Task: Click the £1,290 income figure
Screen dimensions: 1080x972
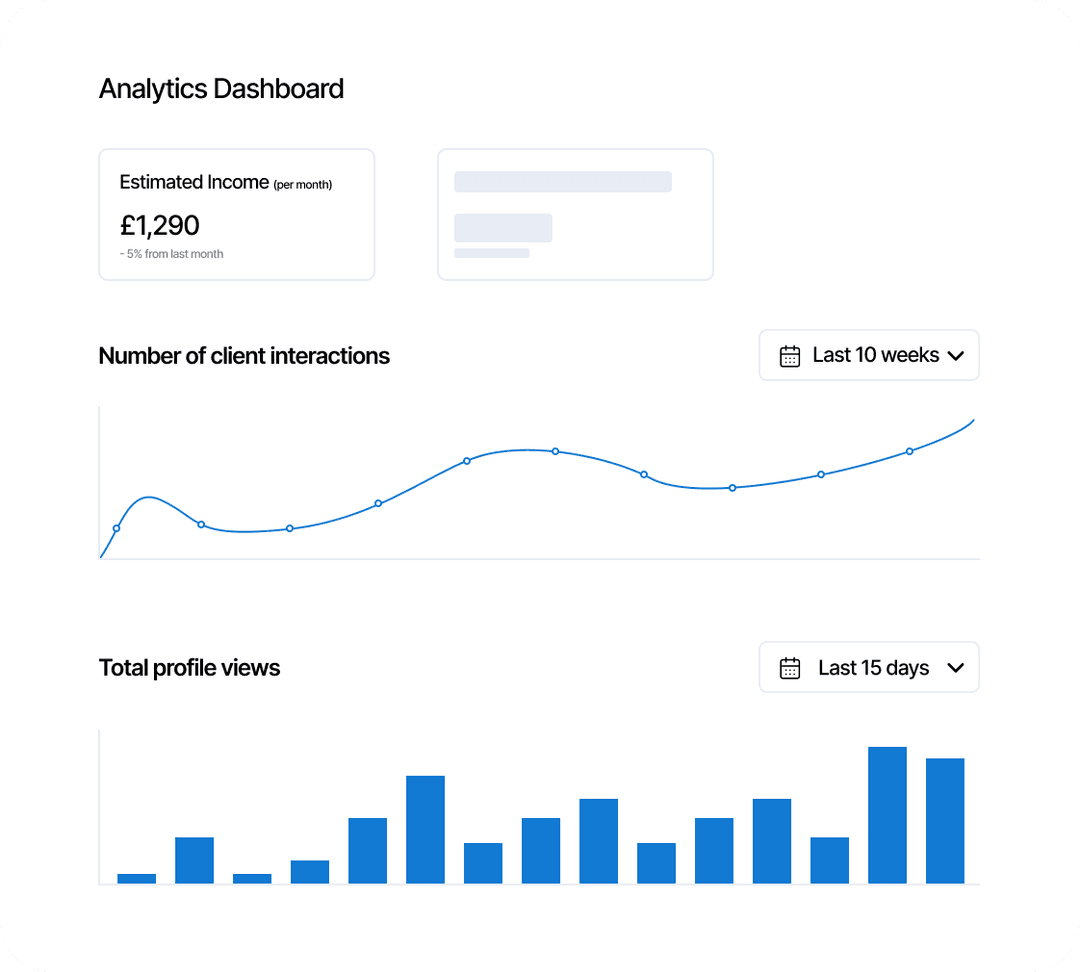Action: point(160,226)
